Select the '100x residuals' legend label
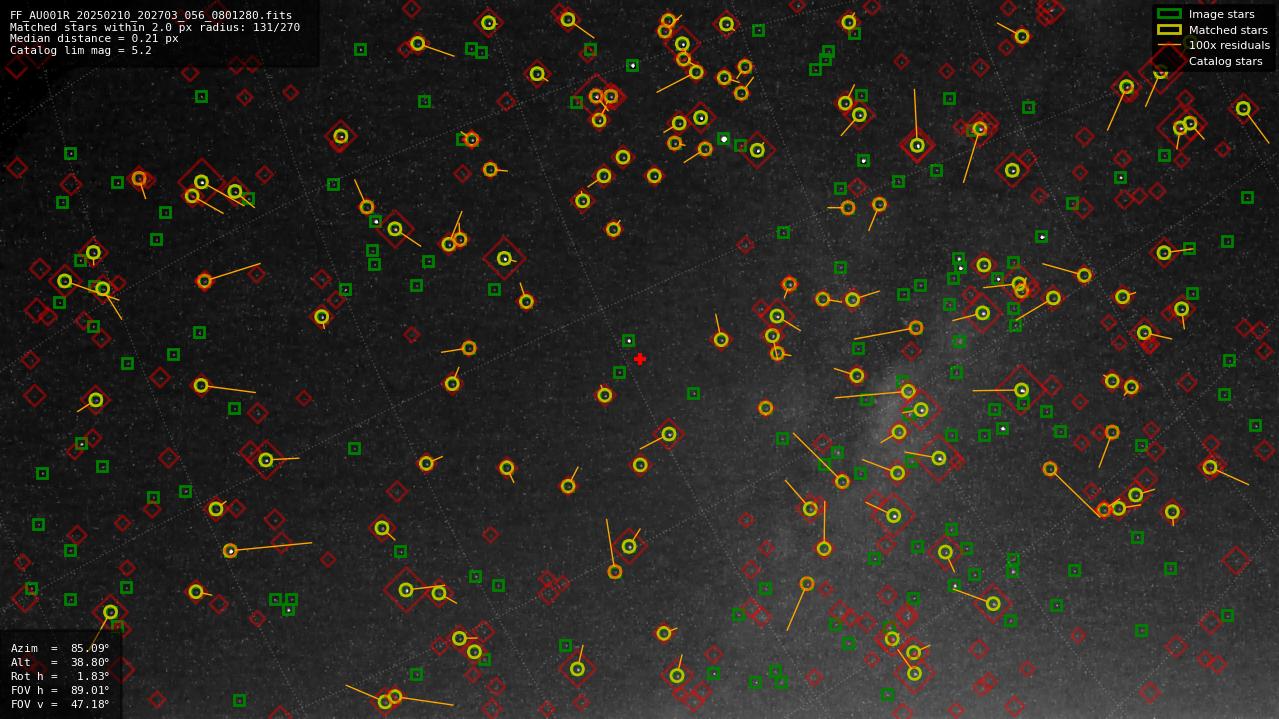This screenshot has height=719, width=1279. pyautogui.click(x=1229, y=45)
